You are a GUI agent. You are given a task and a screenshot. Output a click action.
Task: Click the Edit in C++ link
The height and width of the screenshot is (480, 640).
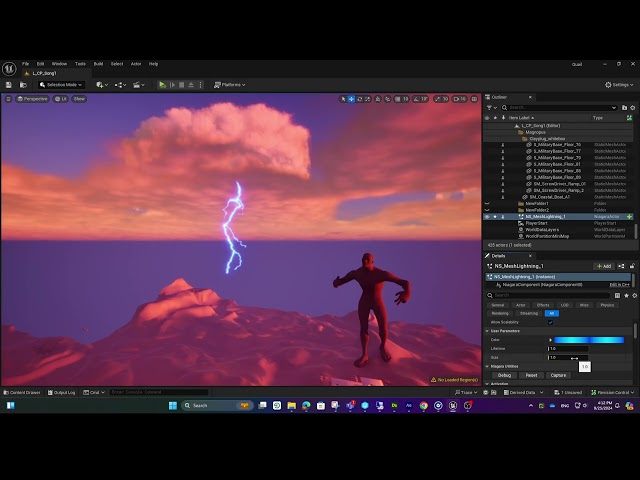click(x=619, y=285)
